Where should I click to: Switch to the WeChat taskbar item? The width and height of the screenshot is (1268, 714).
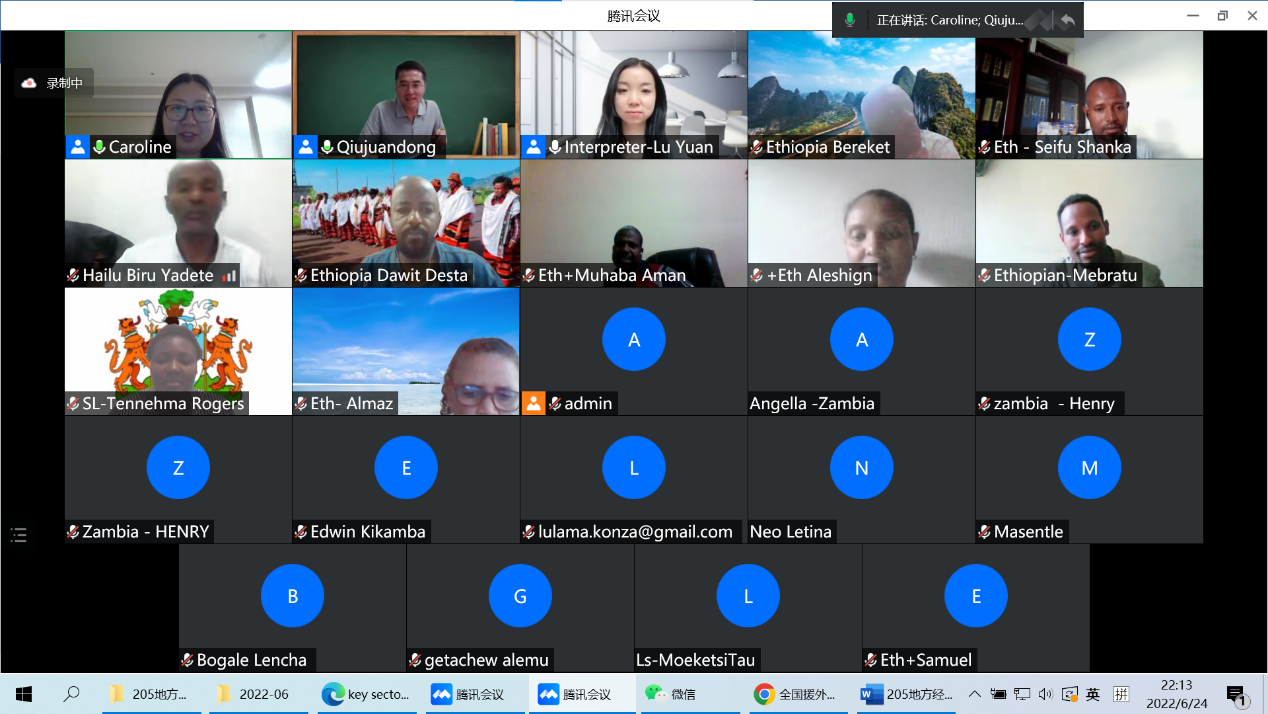coord(671,694)
